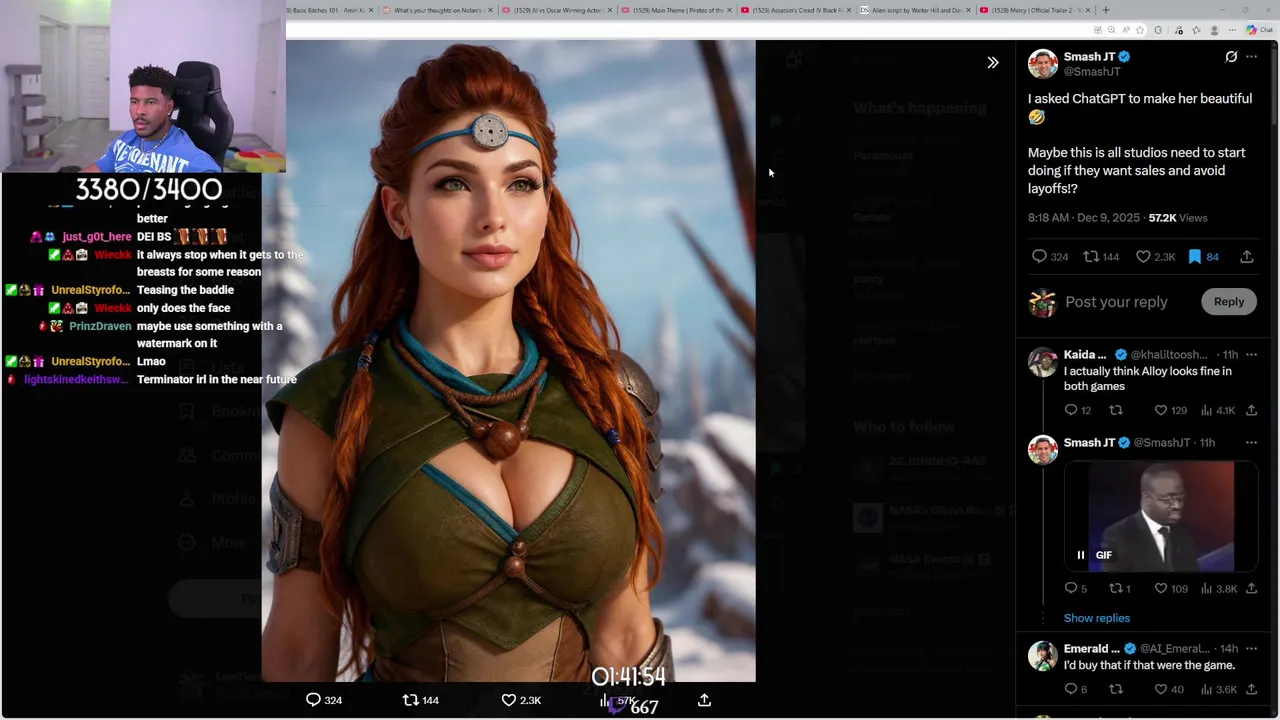Switch to Mercy Official Trailer 2 tab

tap(1034, 10)
